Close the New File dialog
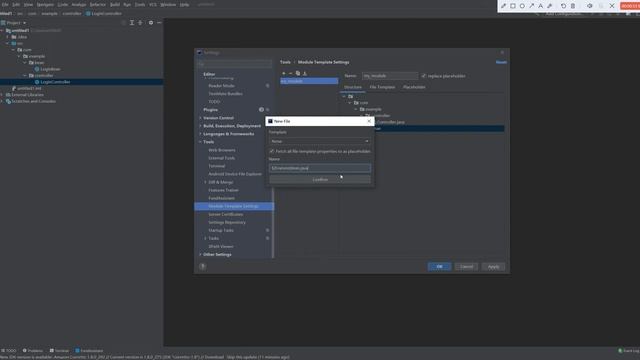Viewport: 640px width, 360px height. click(369, 121)
